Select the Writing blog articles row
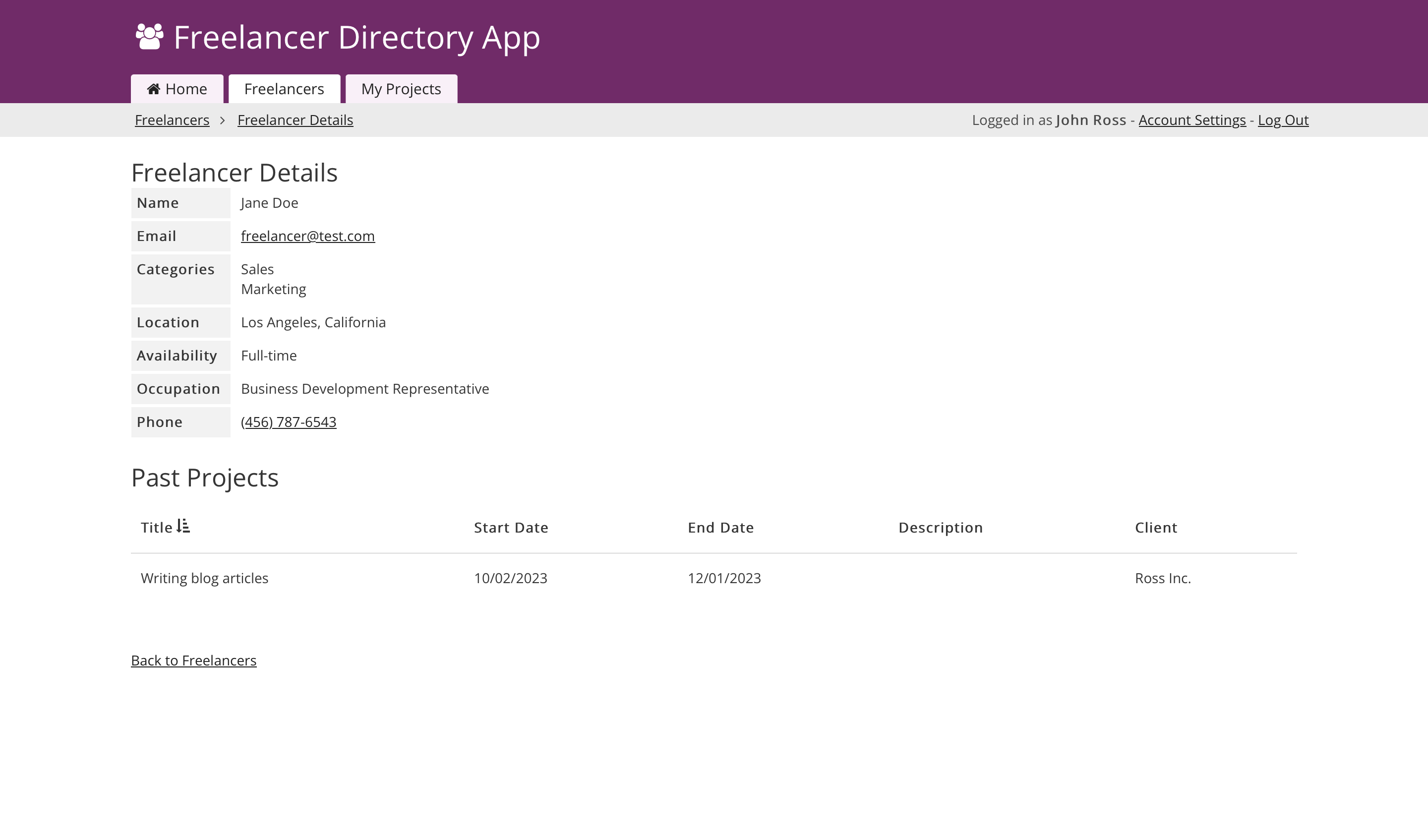Screen dimensions: 1428x840 tap(204, 578)
